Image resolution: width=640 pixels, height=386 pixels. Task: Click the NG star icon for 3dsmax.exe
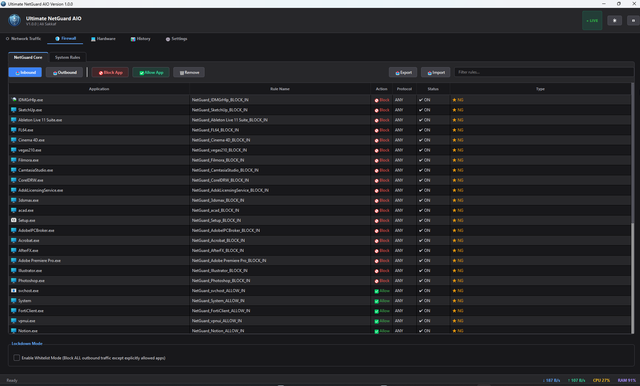point(454,200)
